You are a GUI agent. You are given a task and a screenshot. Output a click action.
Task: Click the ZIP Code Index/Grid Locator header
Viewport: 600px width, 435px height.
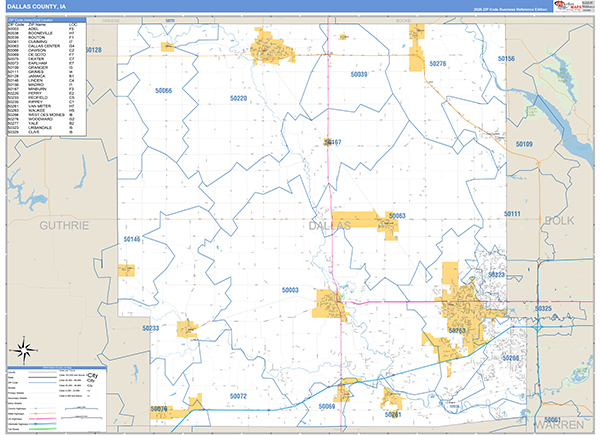47,20
